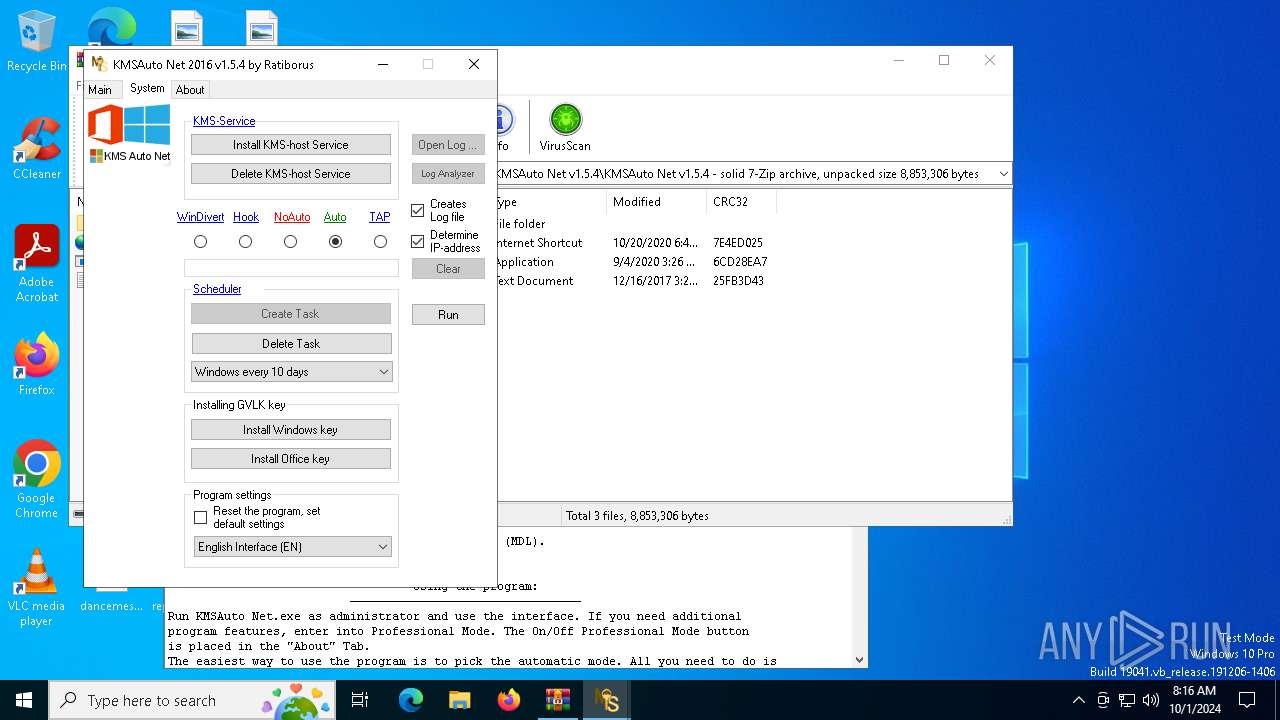Expand the WinRAR archive path dropdown
The width and height of the screenshot is (1280, 720).
click(x=1003, y=174)
